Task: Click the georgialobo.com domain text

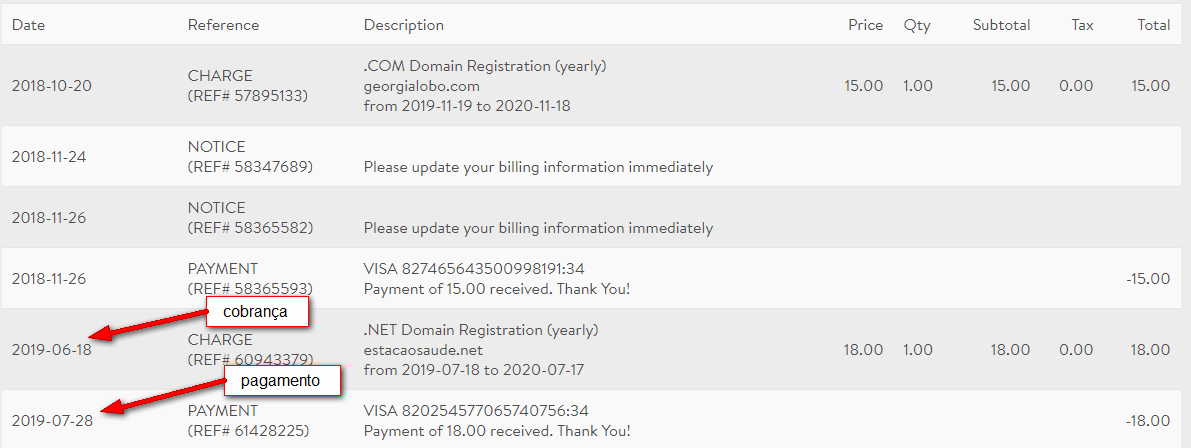Action: click(x=431, y=86)
